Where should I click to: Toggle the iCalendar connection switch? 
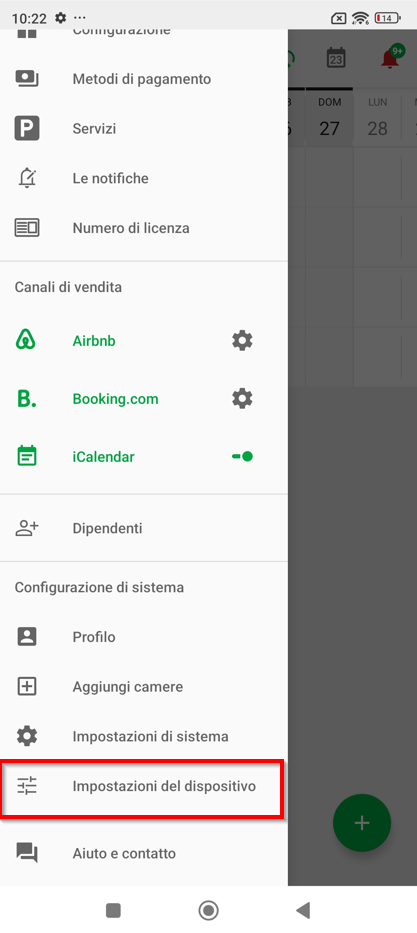243,456
